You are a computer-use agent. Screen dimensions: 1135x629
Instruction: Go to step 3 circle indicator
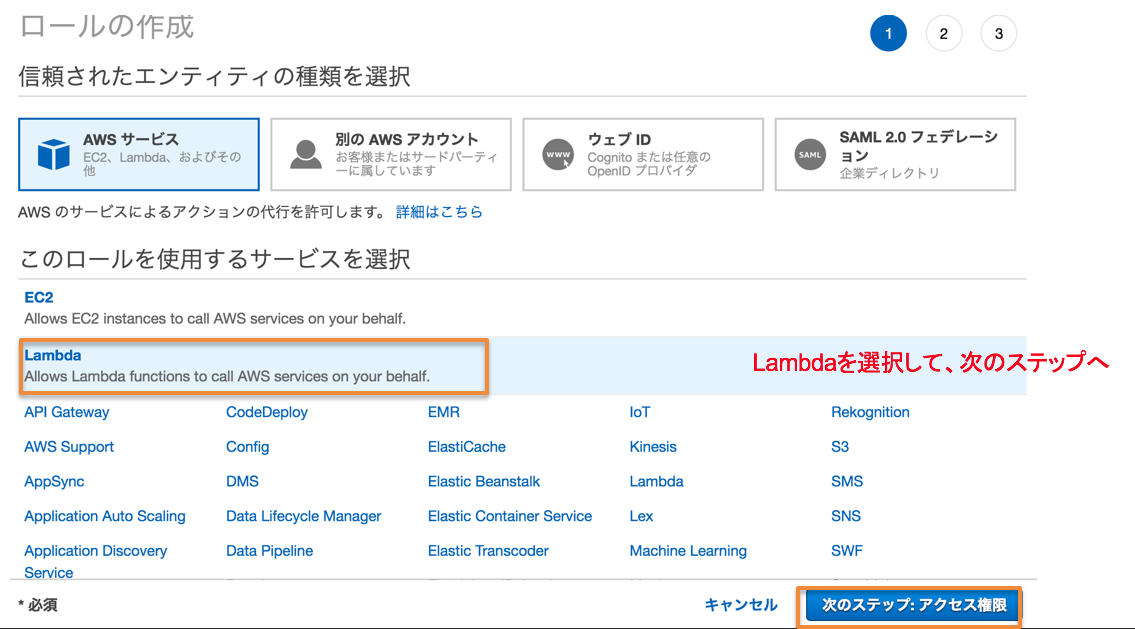(999, 33)
